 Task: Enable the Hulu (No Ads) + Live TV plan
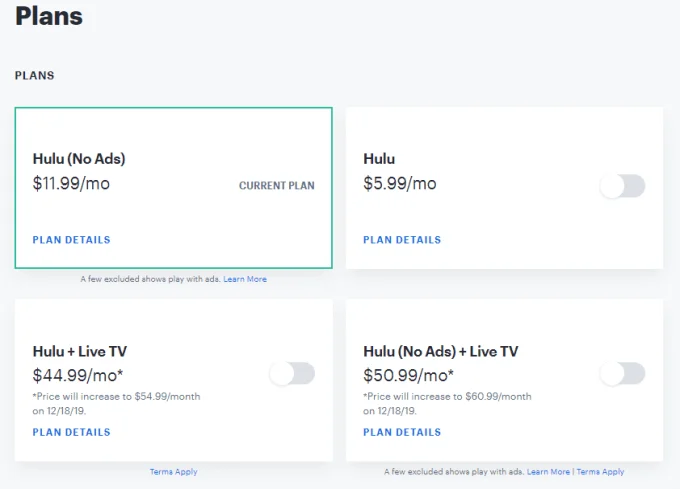click(x=623, y=374)
